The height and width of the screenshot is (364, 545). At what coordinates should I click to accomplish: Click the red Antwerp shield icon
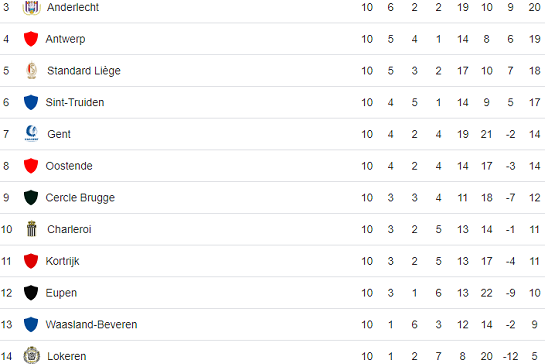tap(31, 39)
